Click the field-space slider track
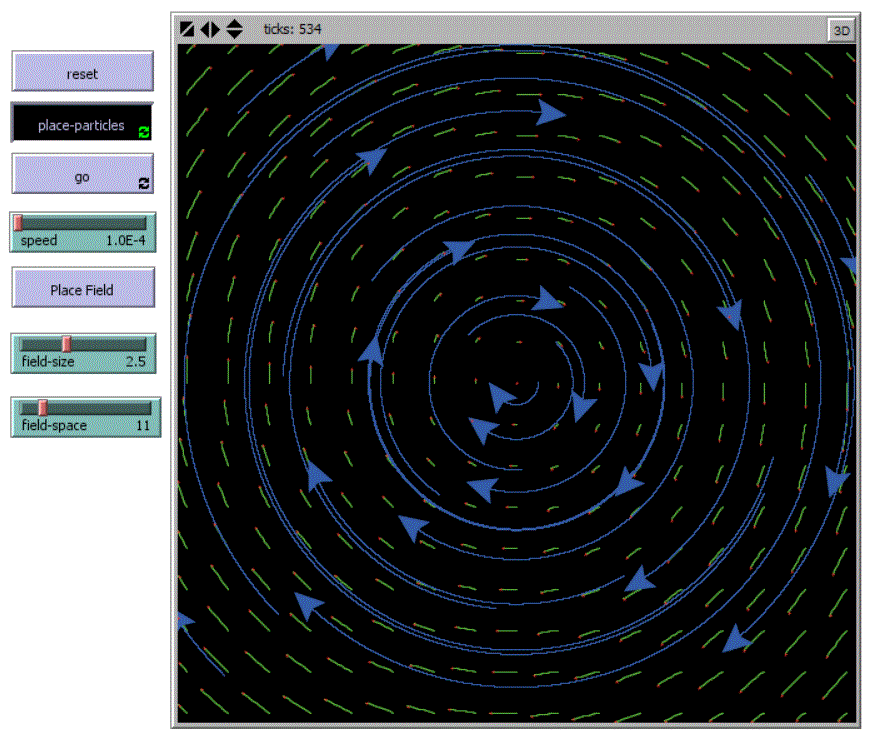The height and width of the screenshot is (739, 873). coord(86,408)
